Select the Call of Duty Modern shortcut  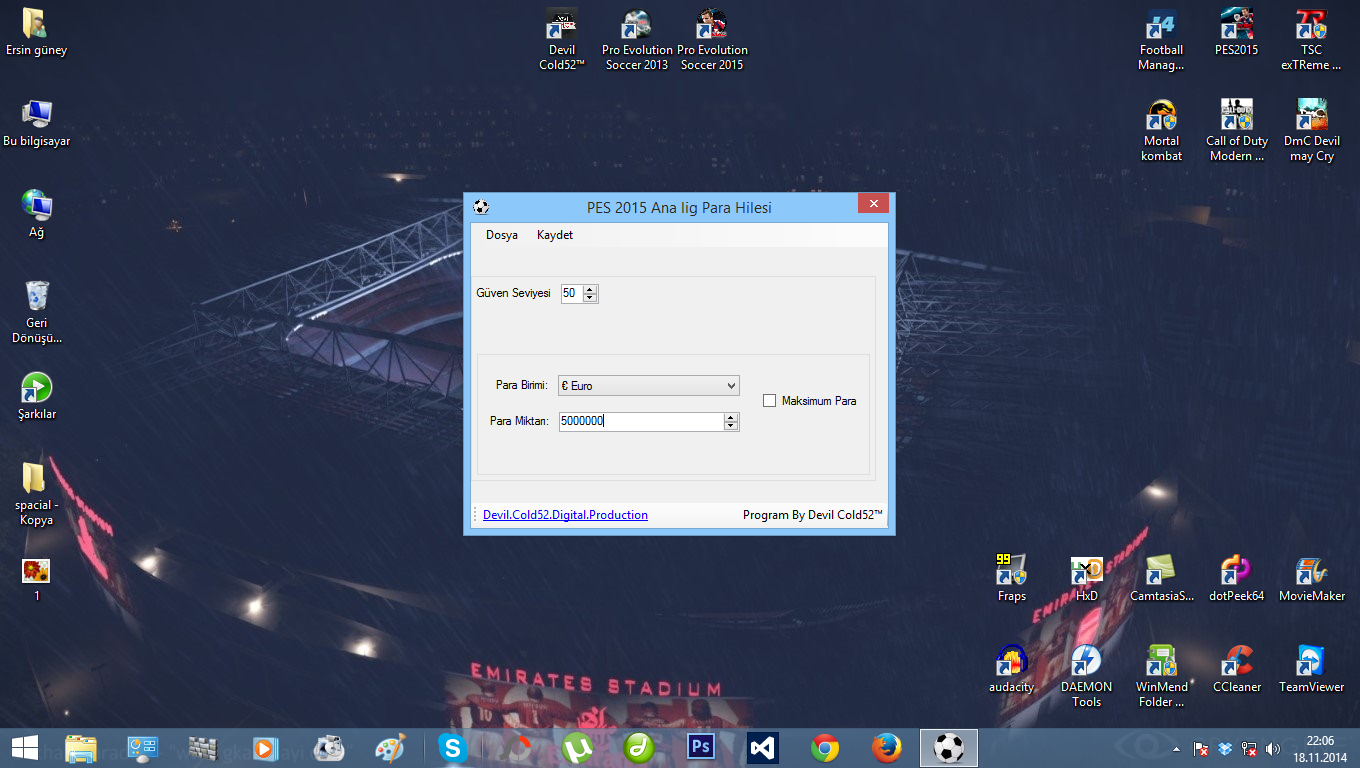click(x=1237, y=131)
